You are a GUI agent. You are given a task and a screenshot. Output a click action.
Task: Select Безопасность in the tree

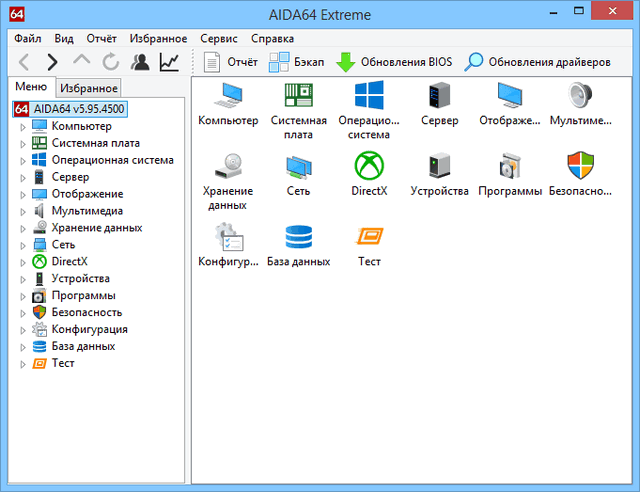tap(87, 312)
